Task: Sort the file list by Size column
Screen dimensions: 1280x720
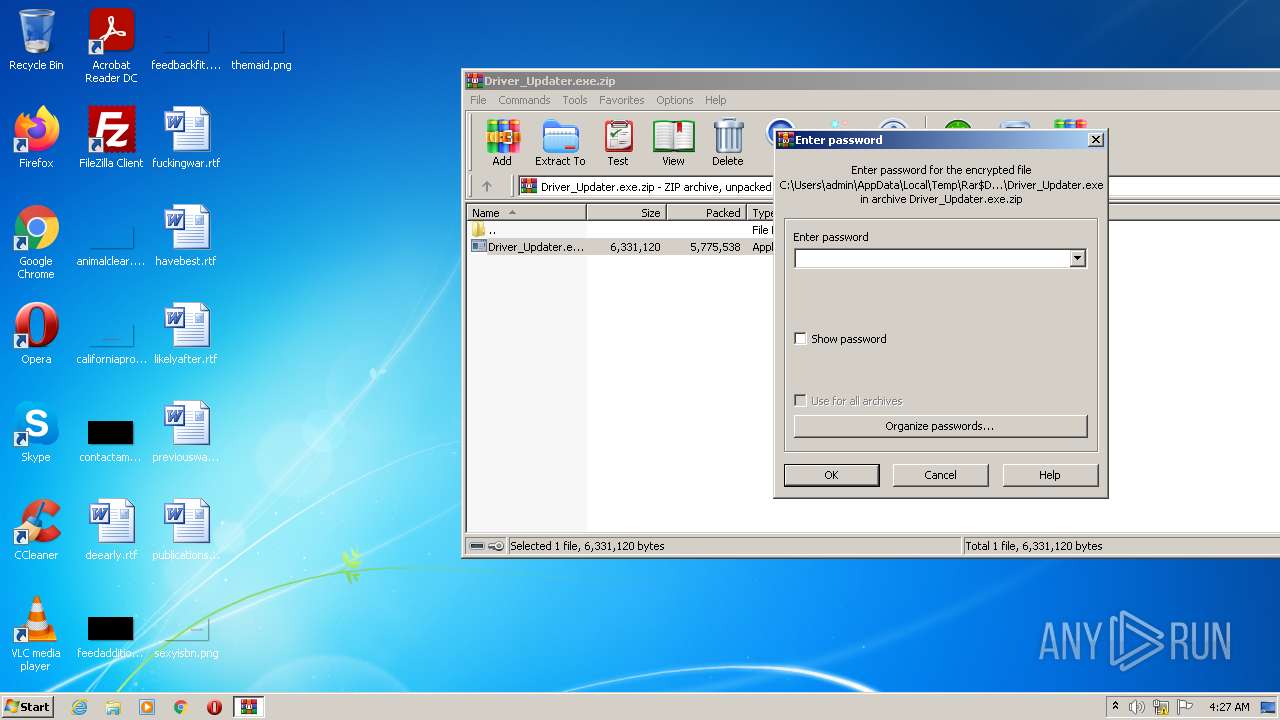Action: tap(626, 213)
